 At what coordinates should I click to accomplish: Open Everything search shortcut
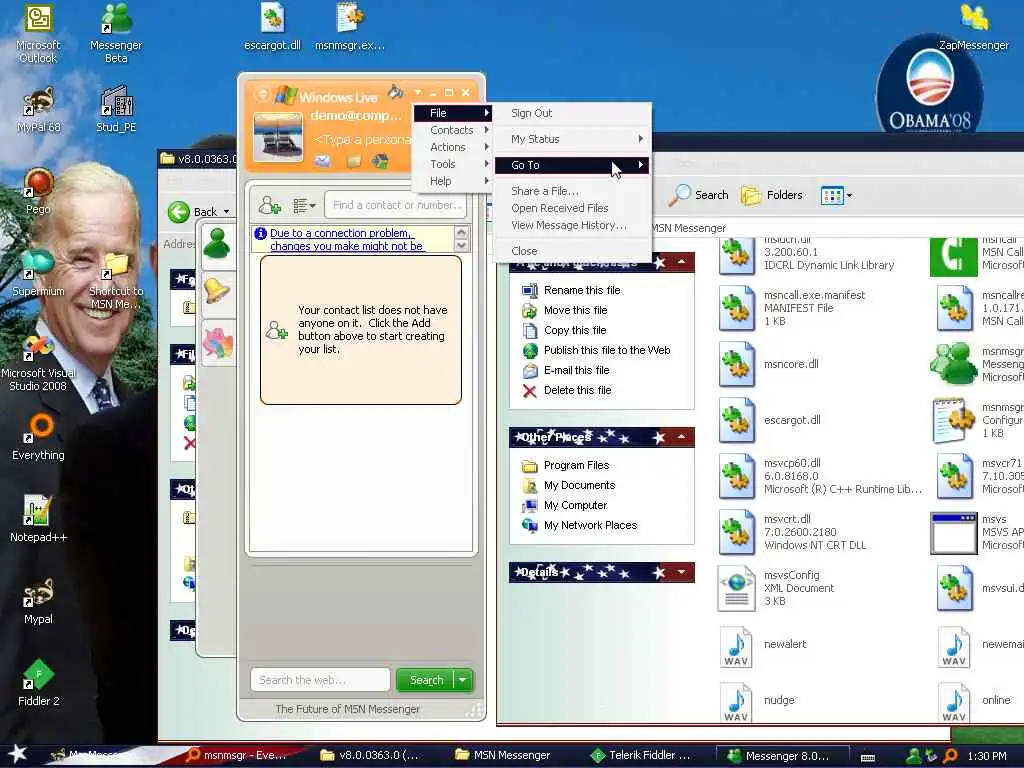[38, 438]
